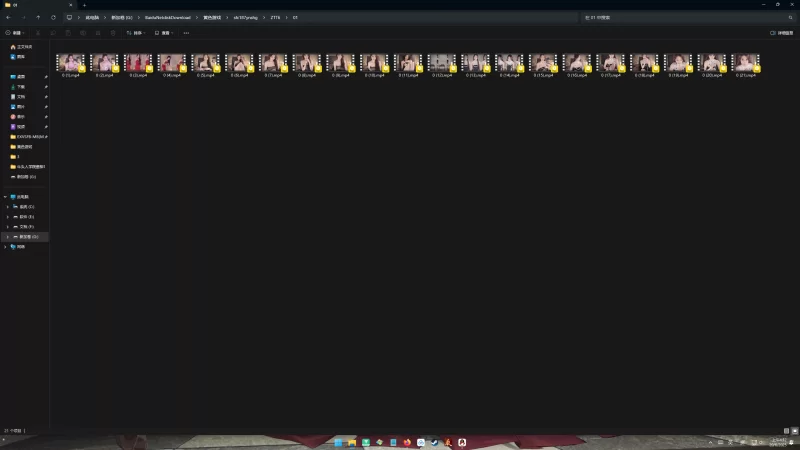Open the Sort dropdown in toolbar
This screenshot has height=450, width=800.
point(136,33)
